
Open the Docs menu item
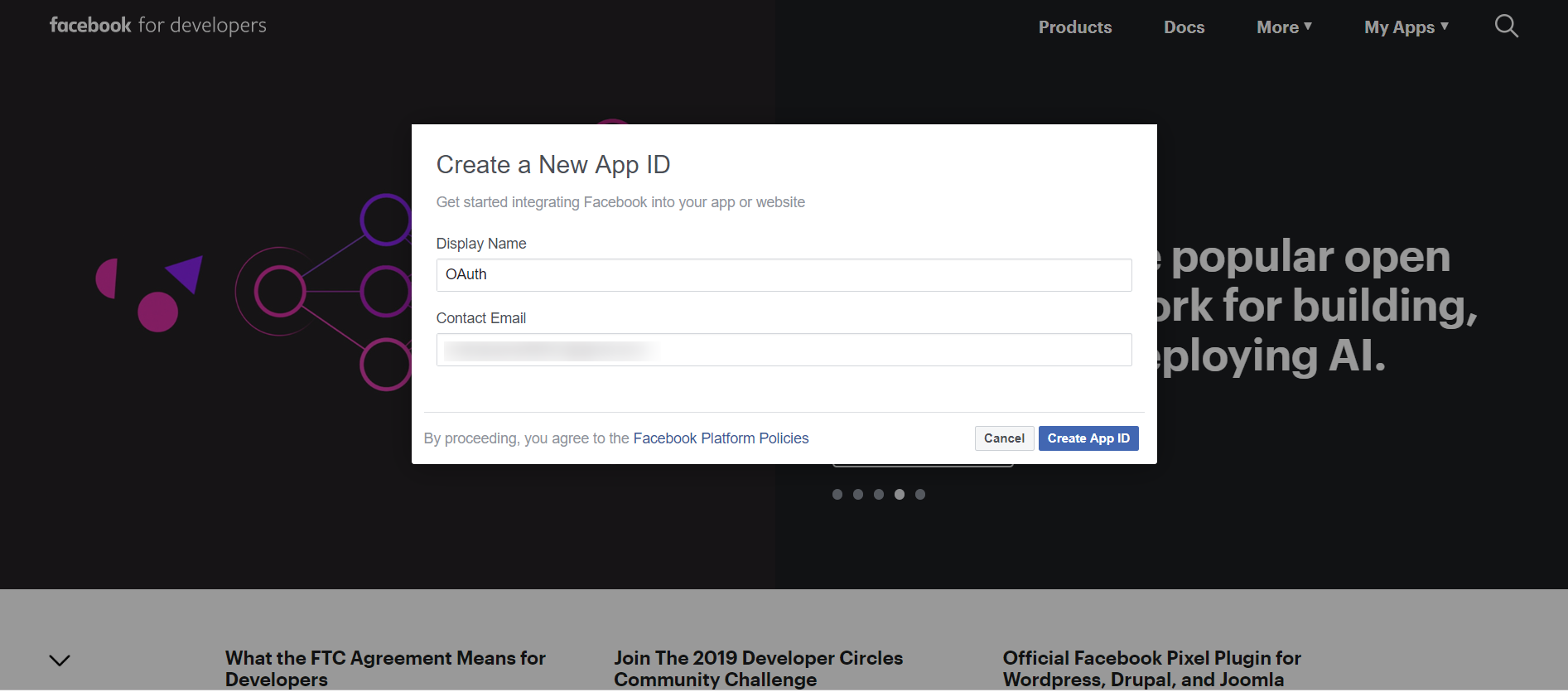point(1184,27)
